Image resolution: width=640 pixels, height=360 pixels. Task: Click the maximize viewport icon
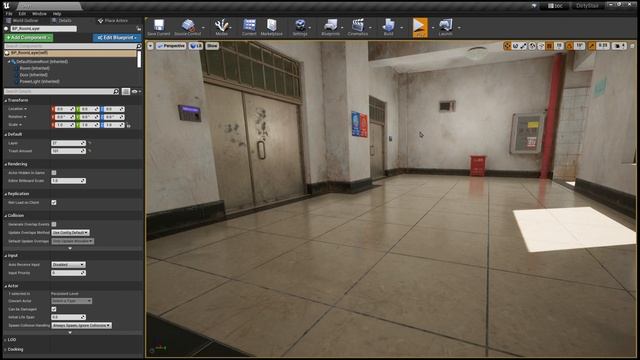[632, 46]
